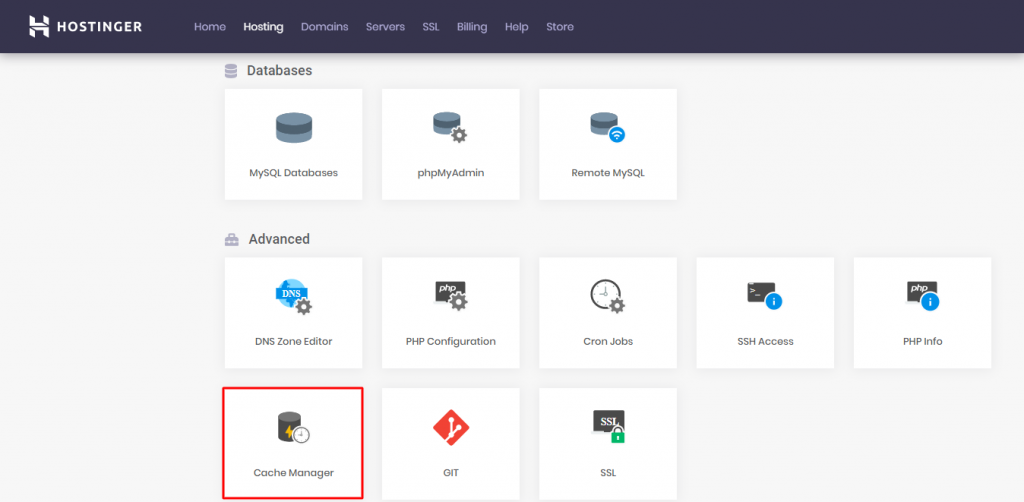Open the SSL certificate icon tile

click(x=607, y=428)
